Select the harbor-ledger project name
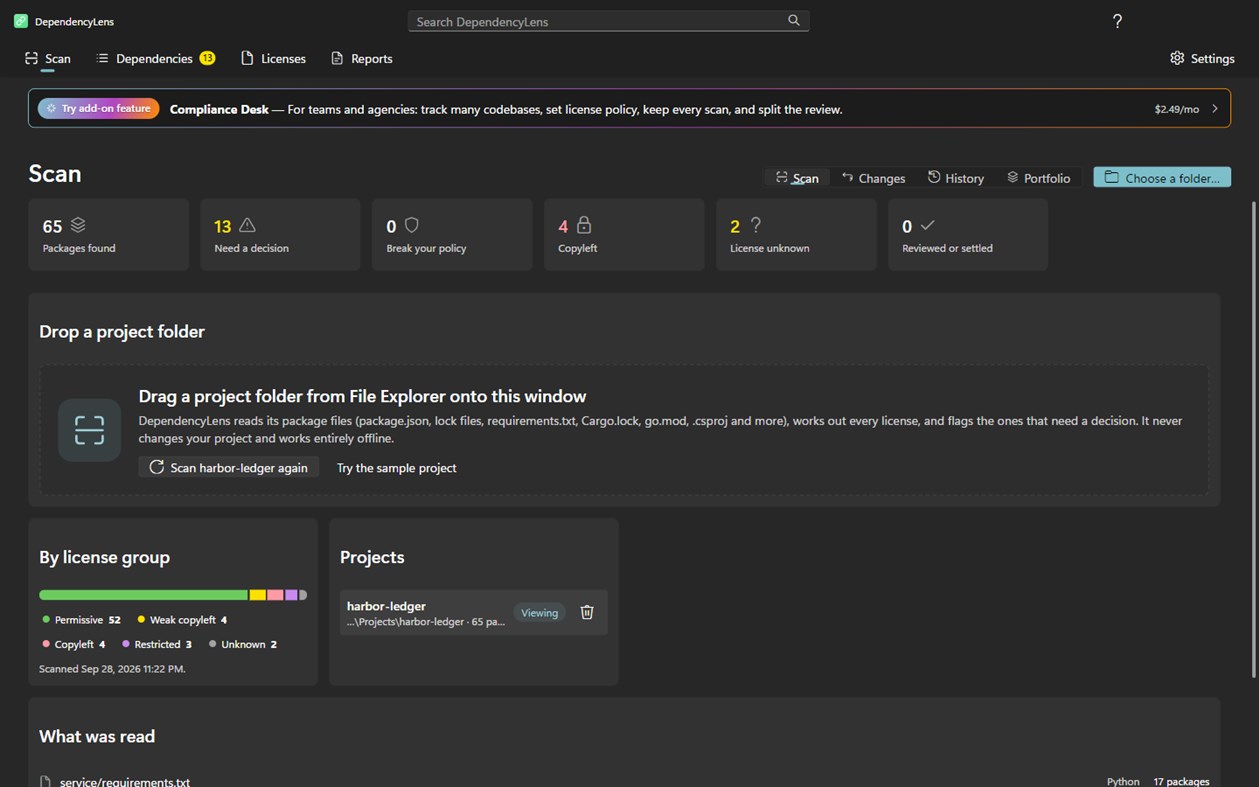The width and height of the screenshot is (1259, 787). tap(386, 606)
